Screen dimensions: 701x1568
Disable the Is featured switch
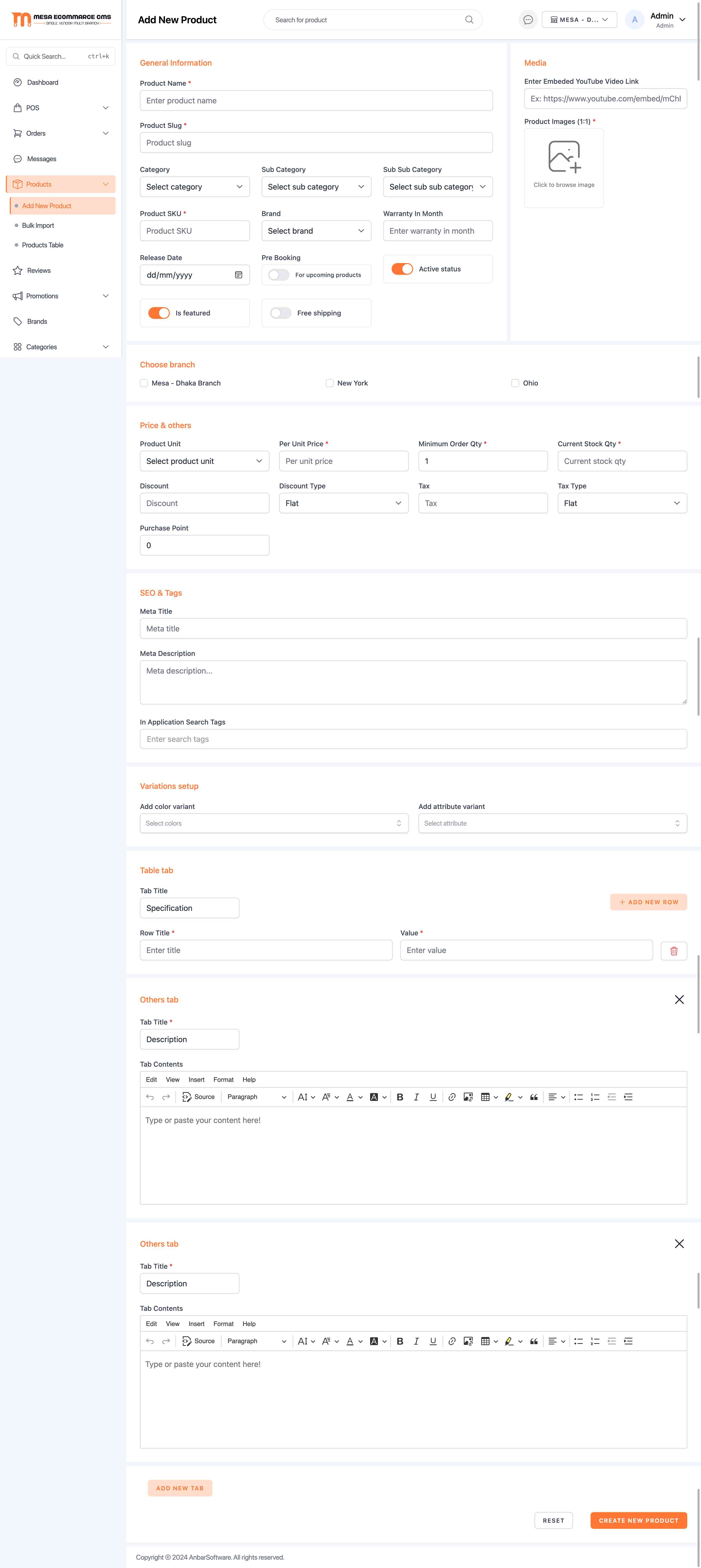(x=159, y=313)
